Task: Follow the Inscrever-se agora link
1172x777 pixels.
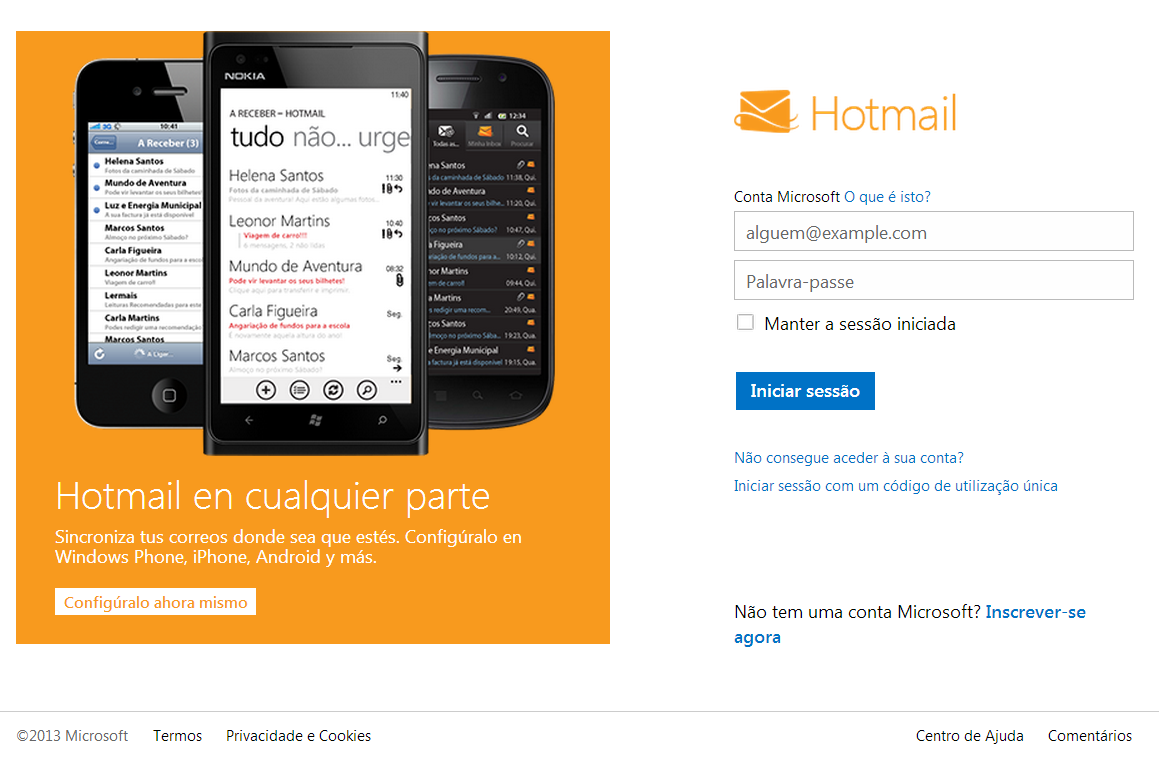Action: (x=910, y=625)
